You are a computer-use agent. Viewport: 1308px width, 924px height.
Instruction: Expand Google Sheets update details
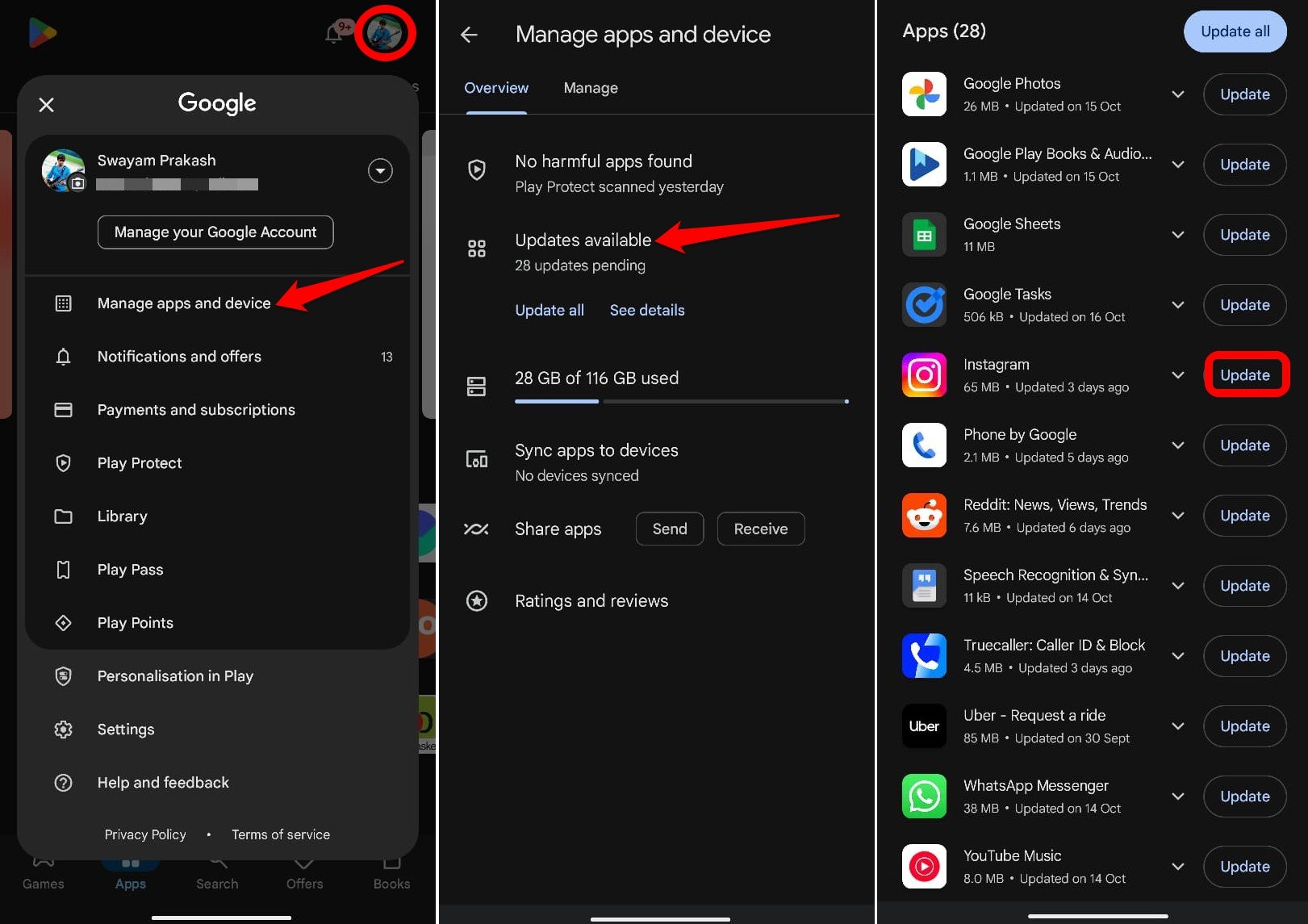tap(1178, 235)
